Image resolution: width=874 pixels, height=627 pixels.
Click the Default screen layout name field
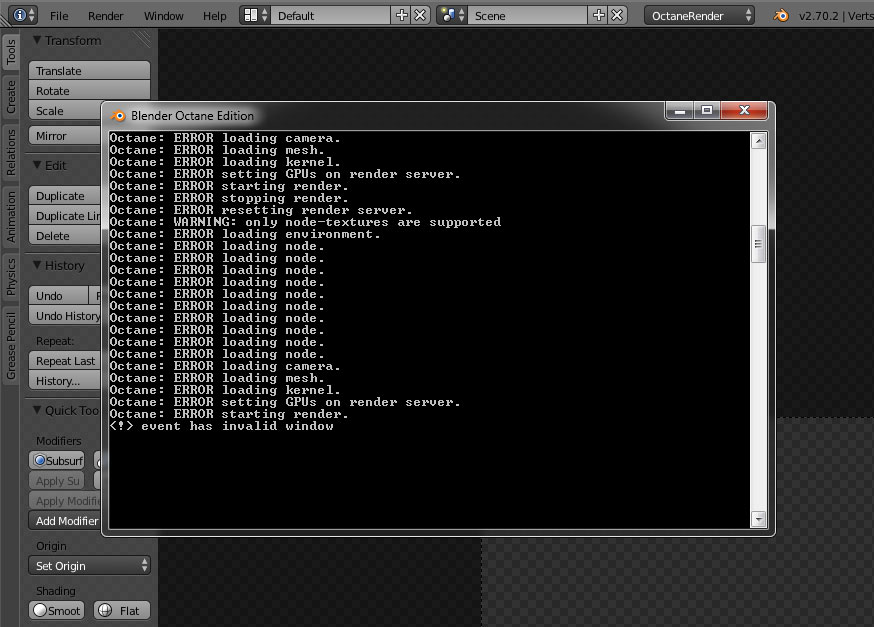coord(331,16)
